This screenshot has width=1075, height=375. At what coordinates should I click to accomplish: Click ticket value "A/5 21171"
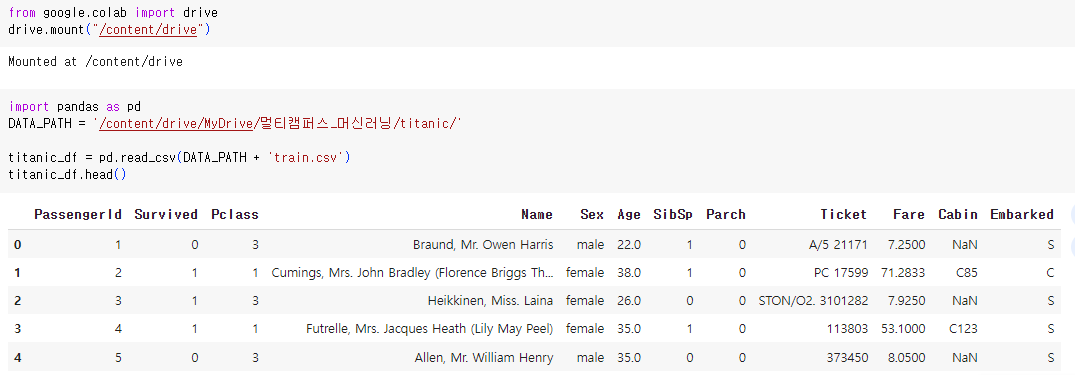click(838, 245)
